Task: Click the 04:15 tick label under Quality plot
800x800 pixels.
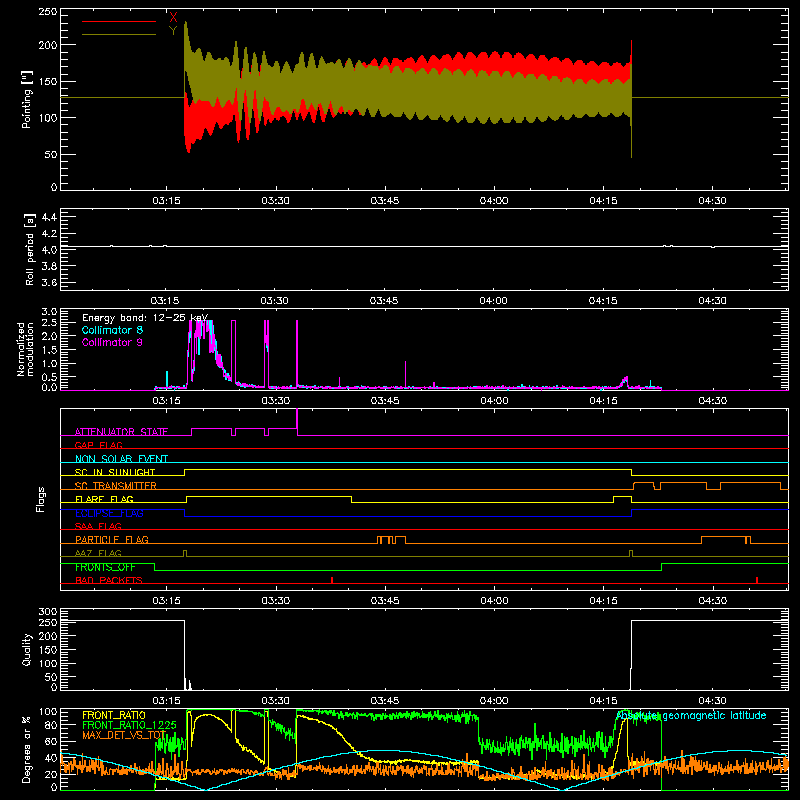Action: 603,701
